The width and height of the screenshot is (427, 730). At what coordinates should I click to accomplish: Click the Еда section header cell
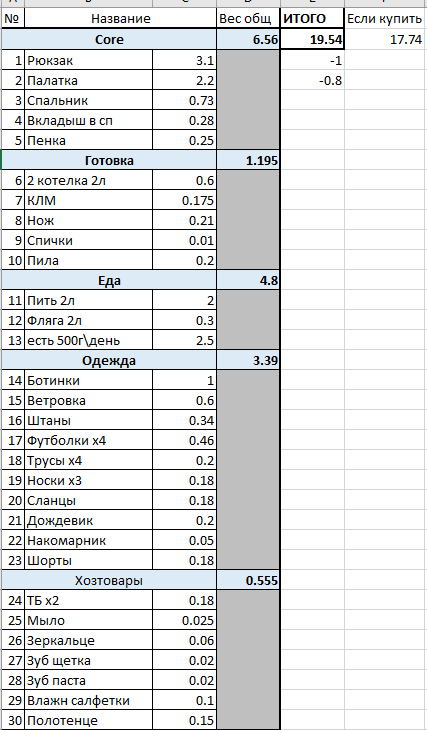point(109,281)
